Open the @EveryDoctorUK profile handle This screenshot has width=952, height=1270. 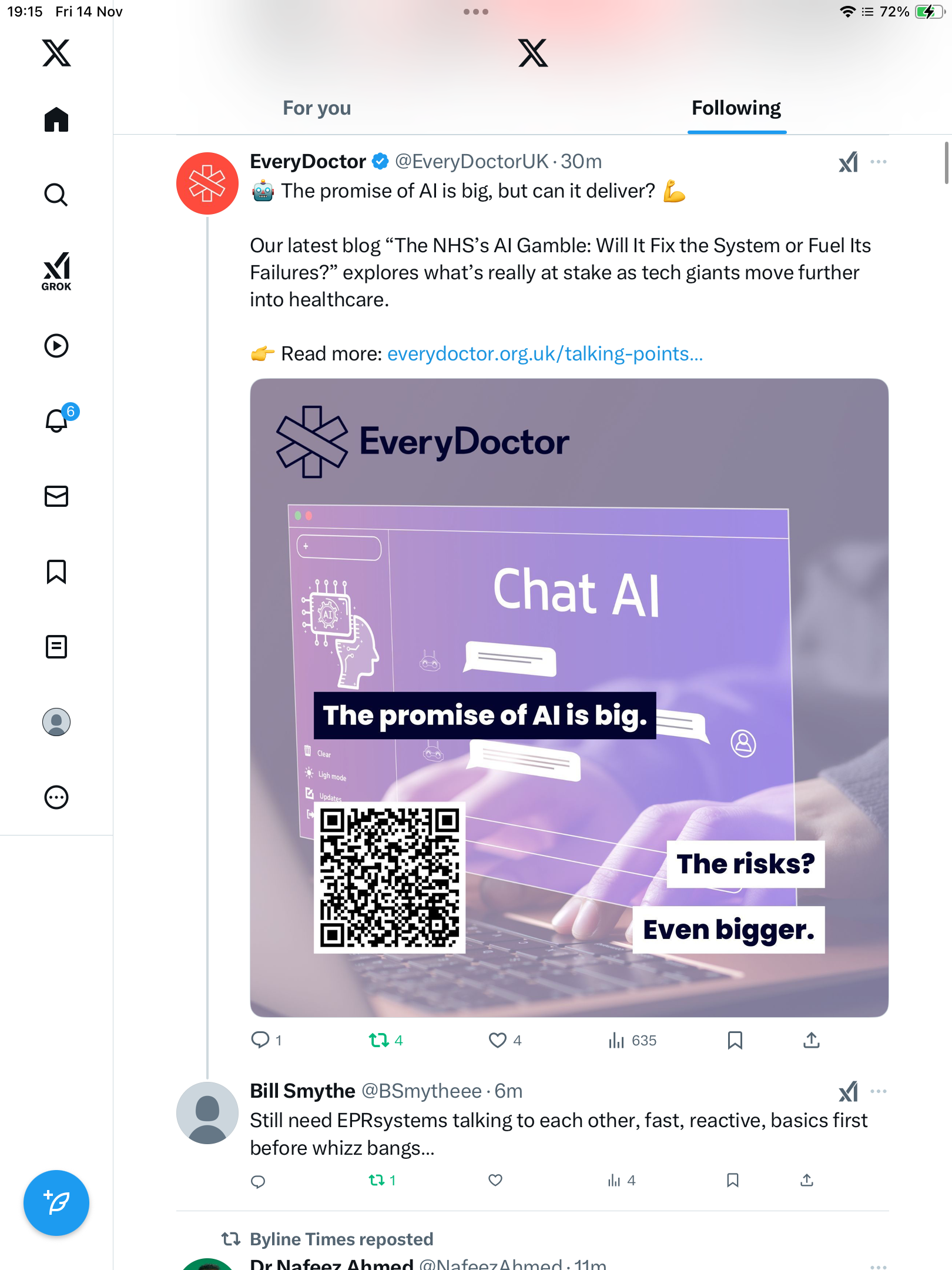(471, 162)
